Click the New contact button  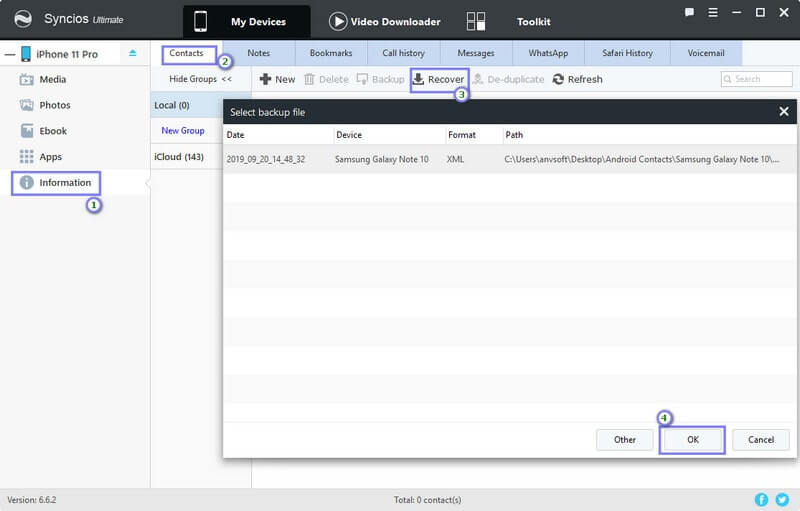click(278, 80)
